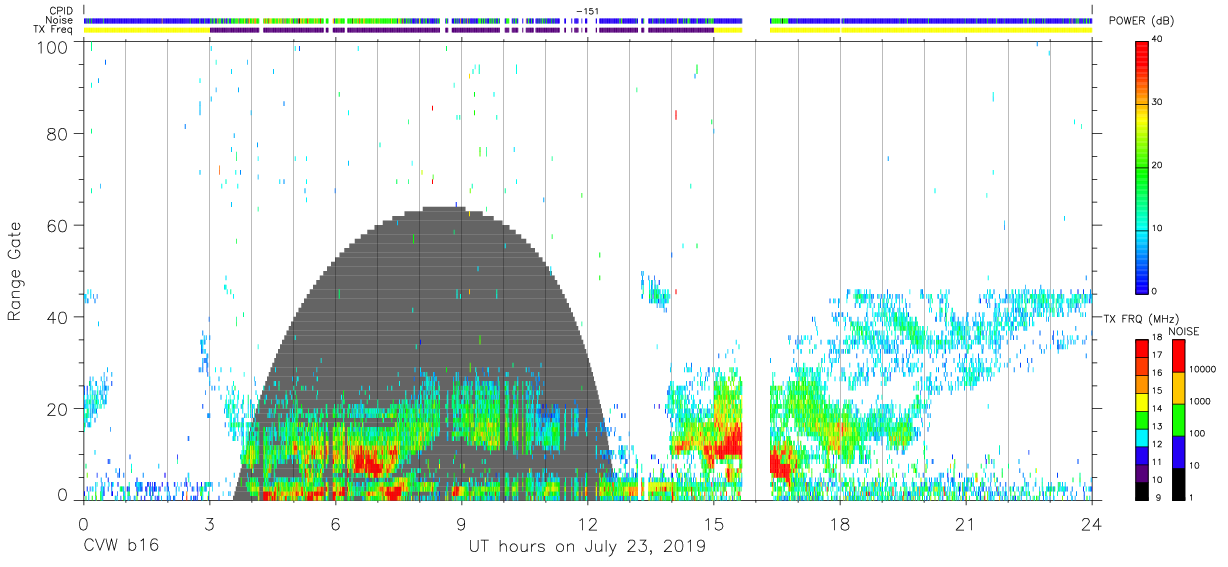Click the cyan 12-13 MHz frequency swatch
The height and width of the screenshot is (567, 1228).
(x=1141, y=437)
